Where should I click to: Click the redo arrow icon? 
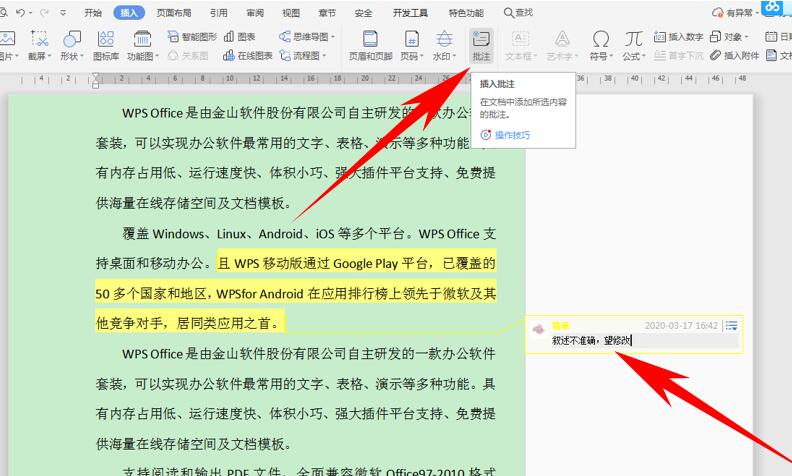[44, 13]
